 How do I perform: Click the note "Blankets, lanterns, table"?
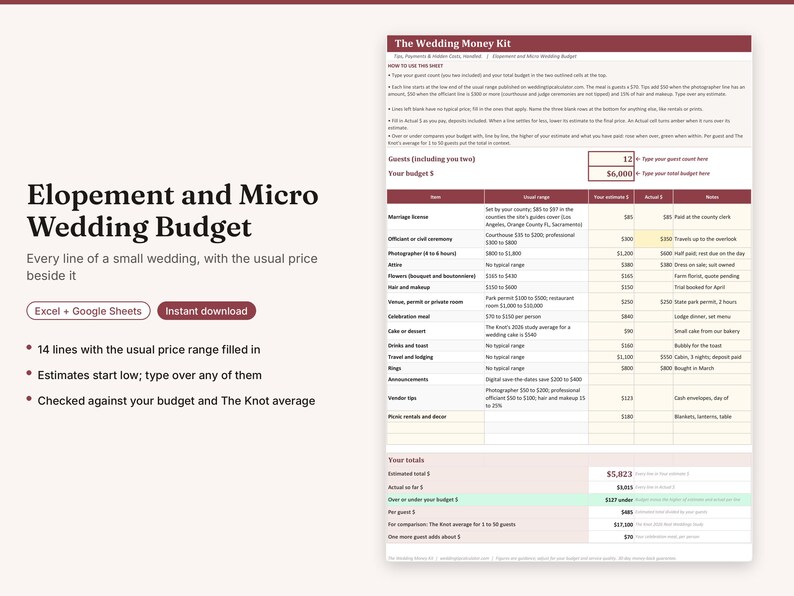703,417
